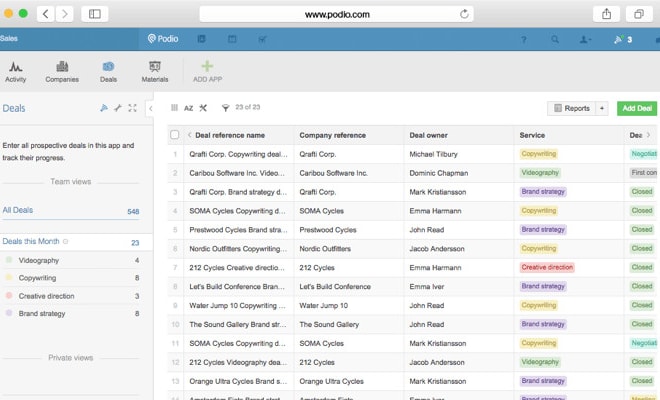Sort items with AZ icon
This screenshot has width=660, height=400.
(x=189, y=108)
